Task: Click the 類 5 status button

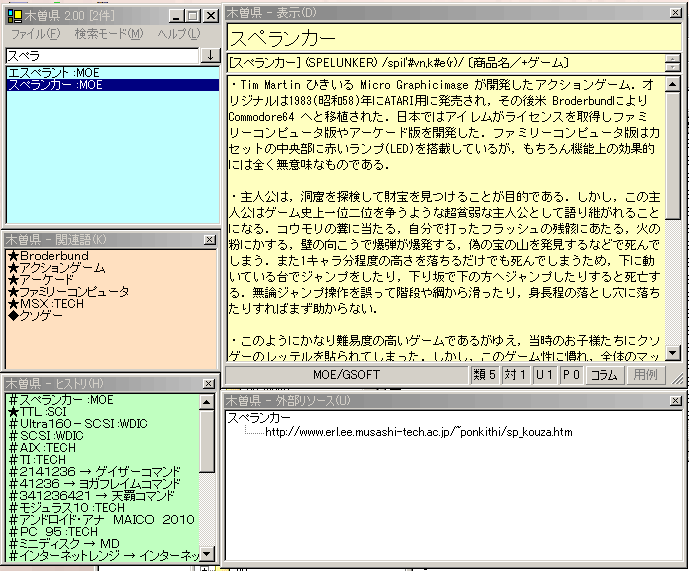Action: click(x=484, y=375)
